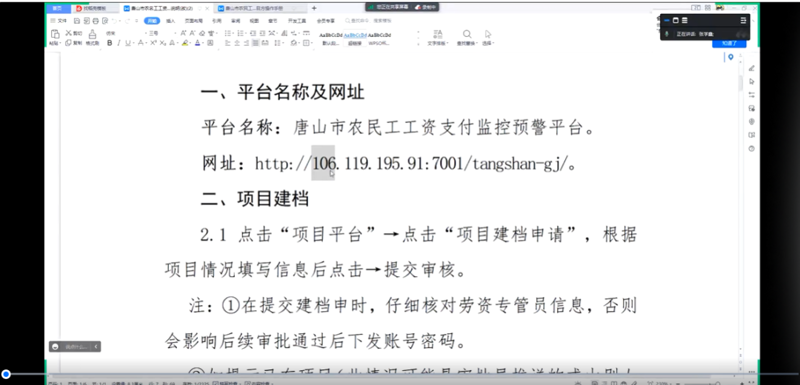Screen dimensions: 800x385
Task: Switch to the References (引用) tab
Action: pos(217,21)
